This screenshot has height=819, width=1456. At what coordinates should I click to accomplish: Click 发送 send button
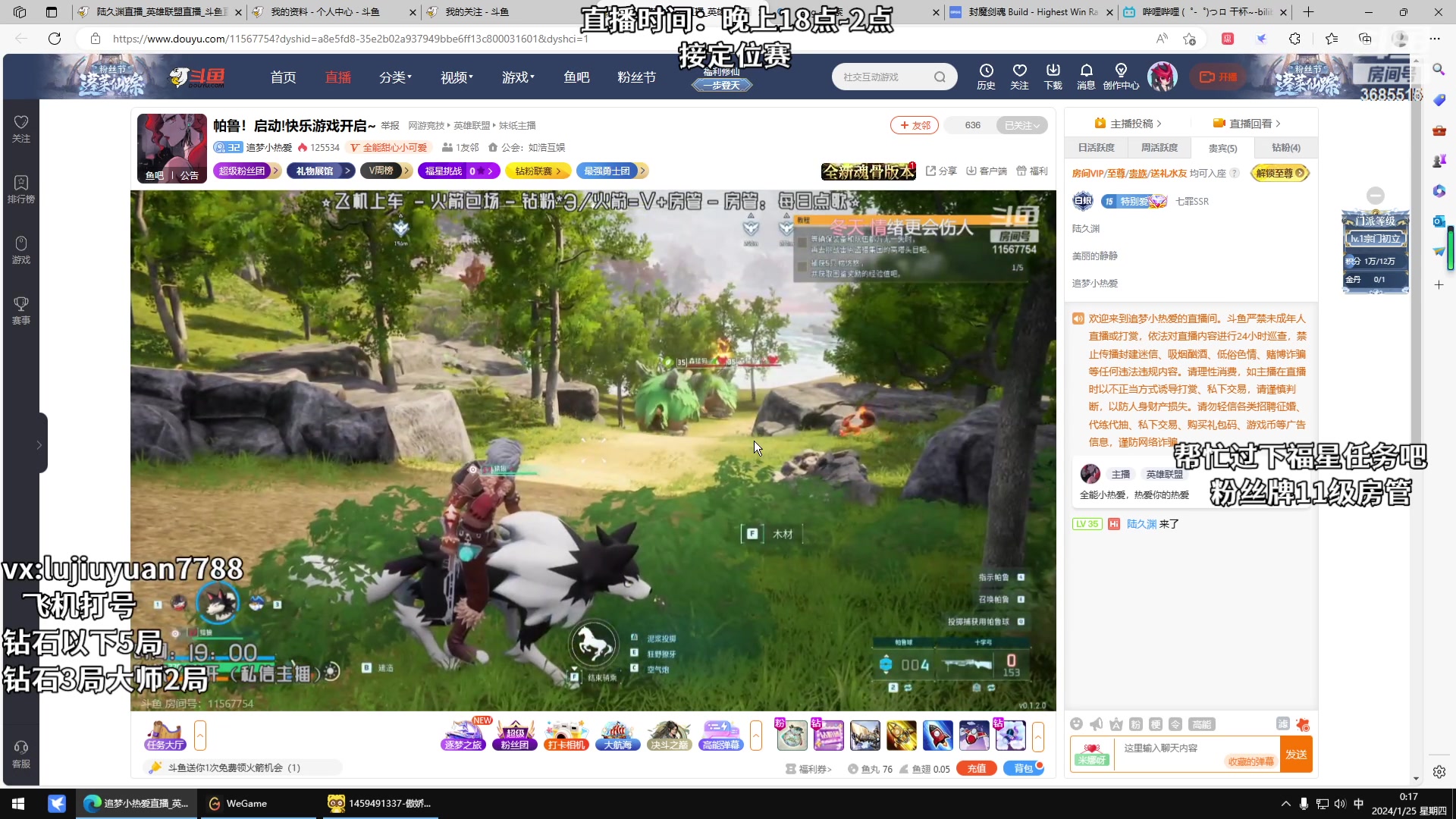click(x=1296, y=755)
